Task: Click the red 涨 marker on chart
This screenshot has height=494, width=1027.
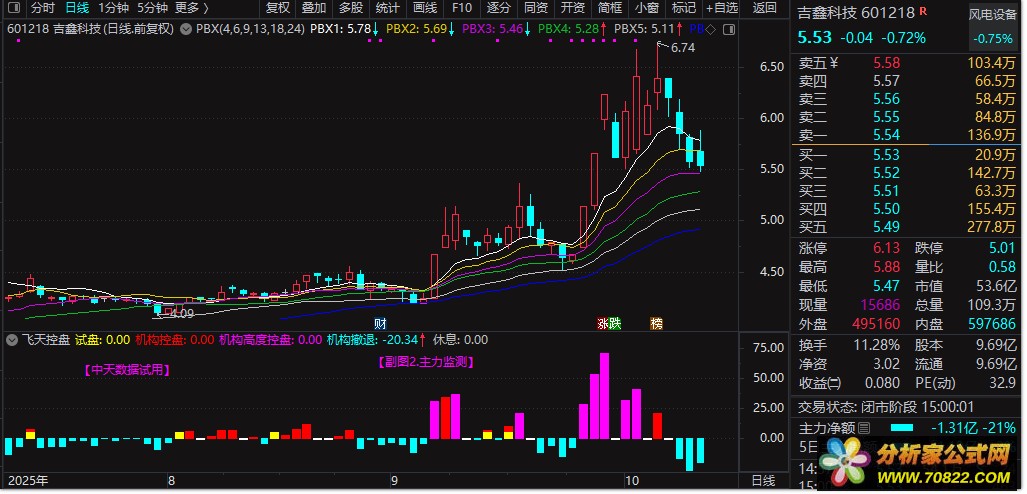Action: click(603, 323)
